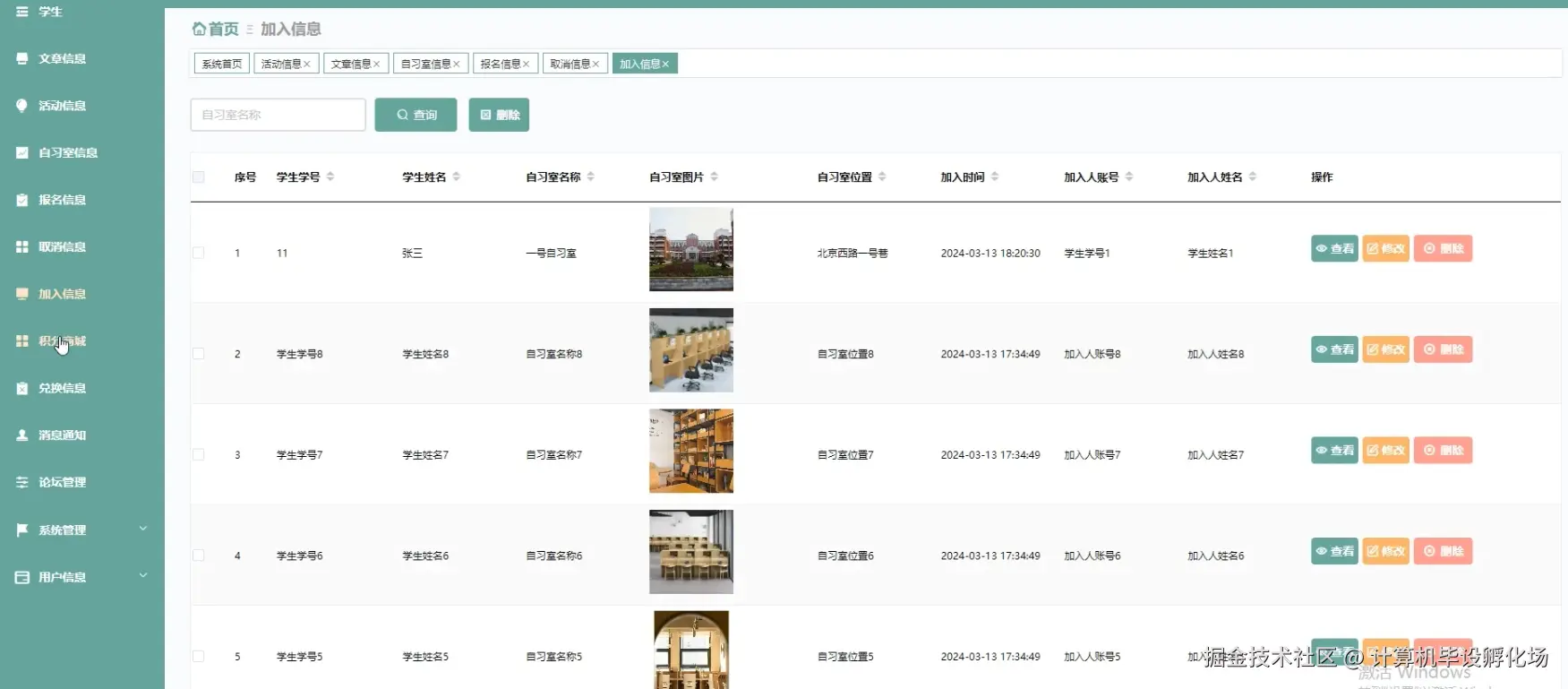Check the row 2 学生学号8 checkbox
Viewport: 1568px width, 689px height.
point(199,354)
